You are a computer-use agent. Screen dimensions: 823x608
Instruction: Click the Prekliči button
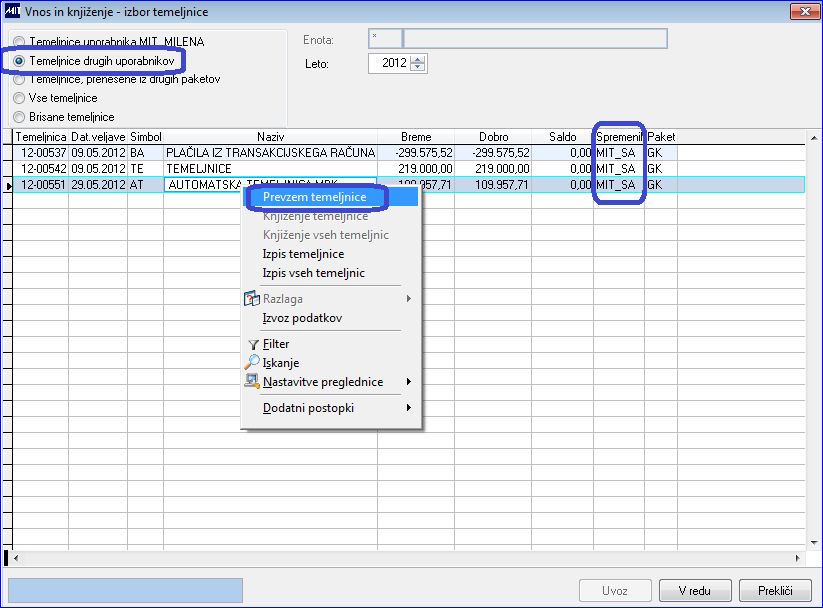click(x=775, y=591)
